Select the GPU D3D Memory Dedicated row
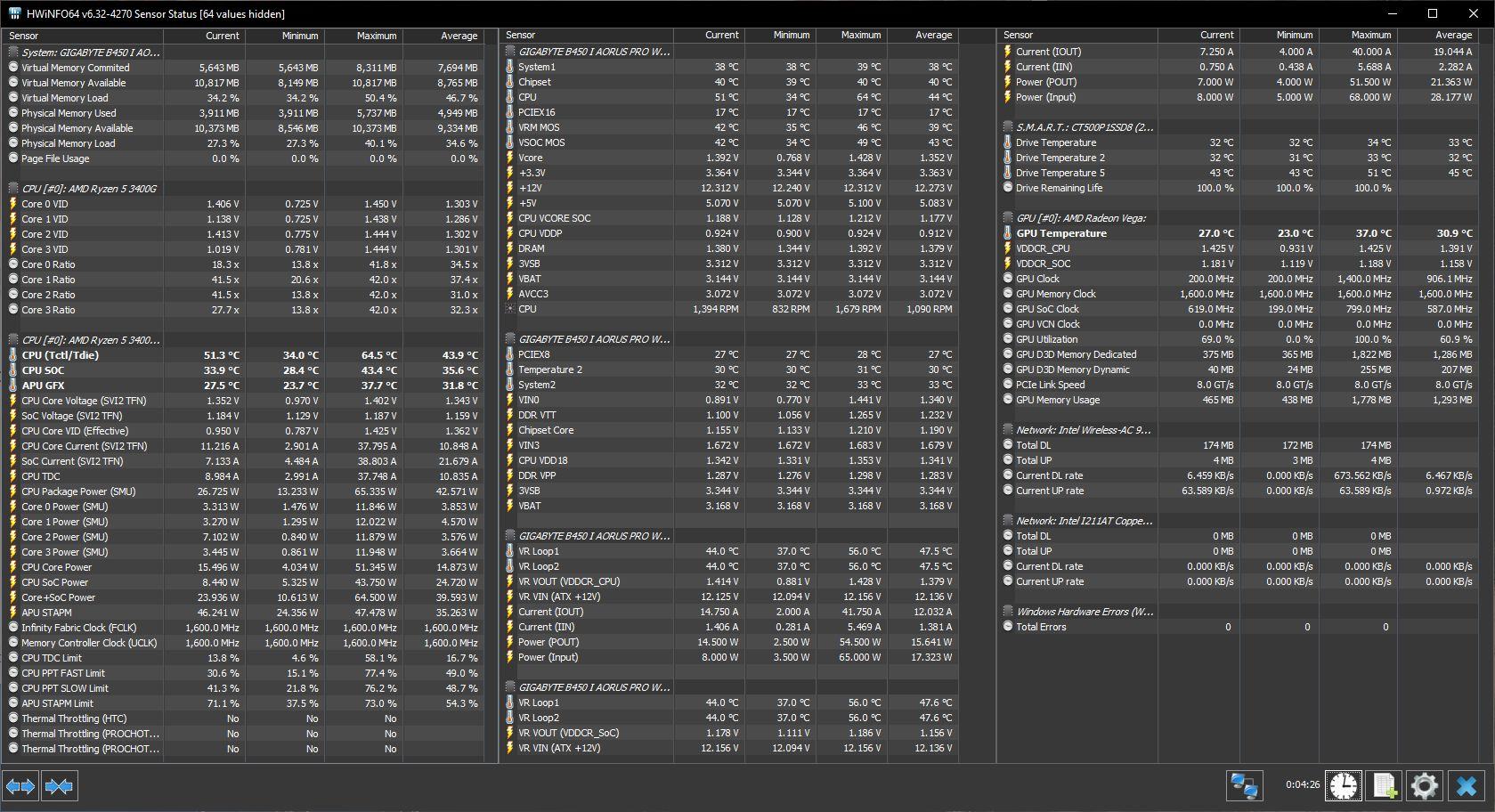The height and width of the screenshot is (812, 1495). pos(1237,354)
